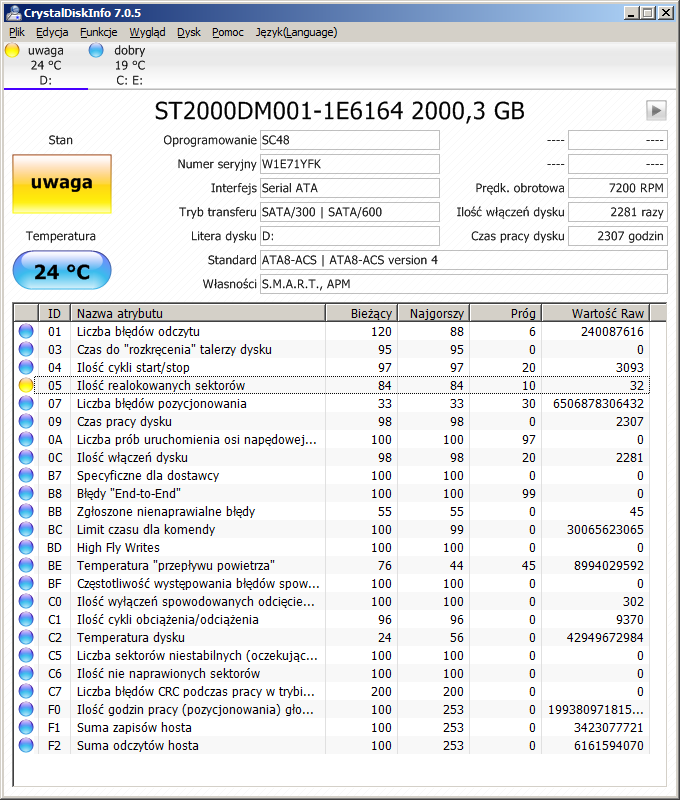This screenshot has width=680, height=800.
Task: Click the Interfejs field Serial ATA
Action: pos(349,188)
